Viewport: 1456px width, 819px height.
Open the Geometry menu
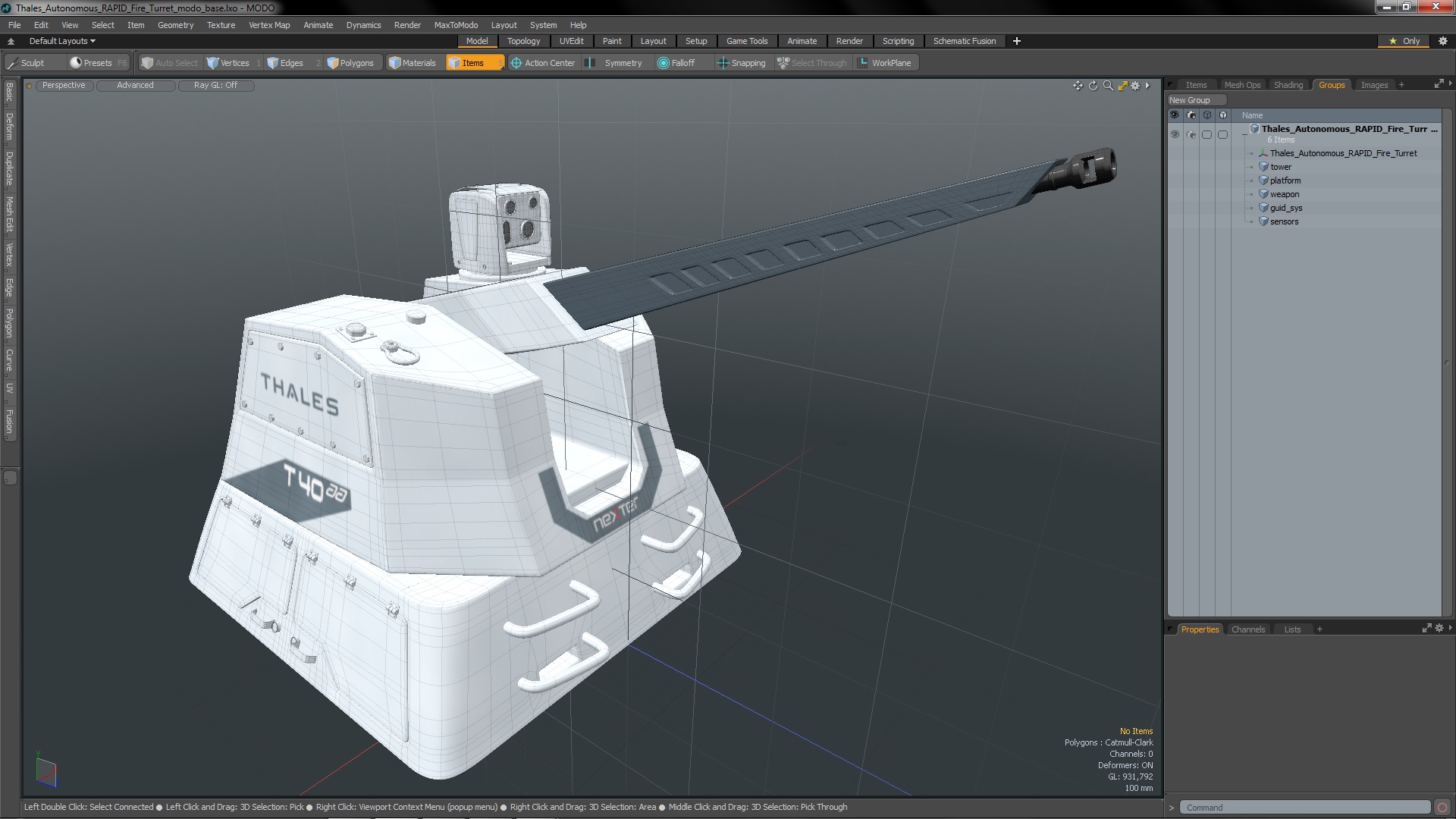[x=175, y=25]
